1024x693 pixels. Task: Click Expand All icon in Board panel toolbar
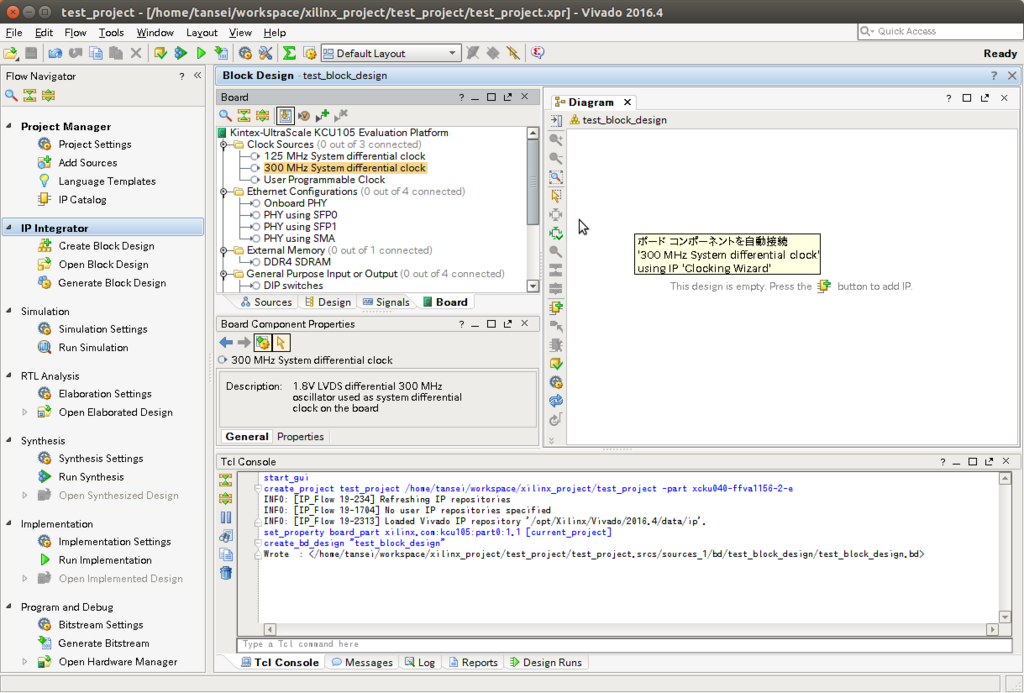tap(262, 116)
